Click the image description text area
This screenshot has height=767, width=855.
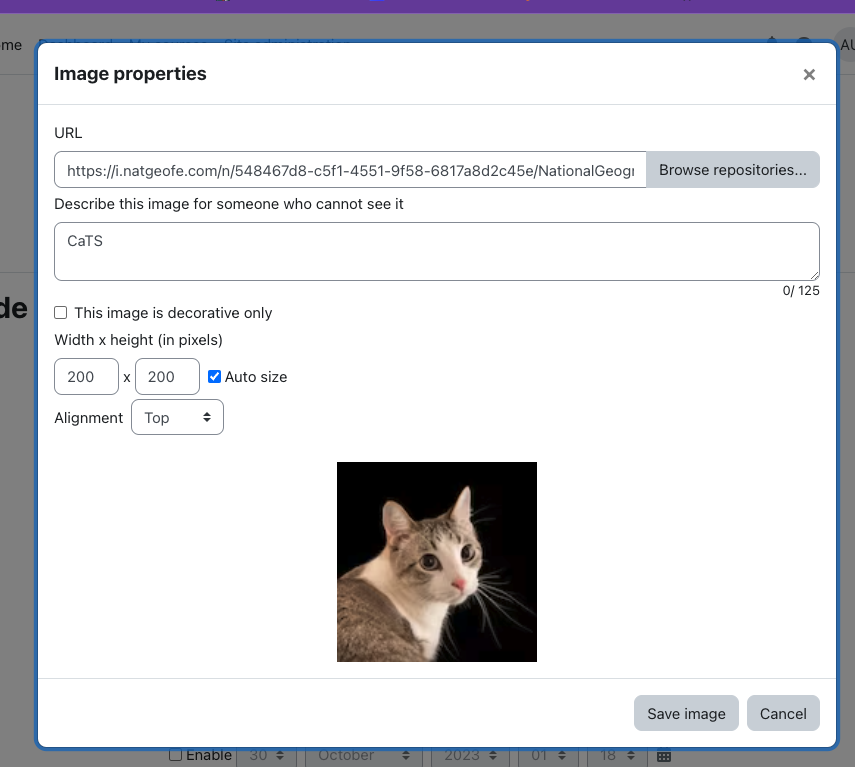[437, 251]
